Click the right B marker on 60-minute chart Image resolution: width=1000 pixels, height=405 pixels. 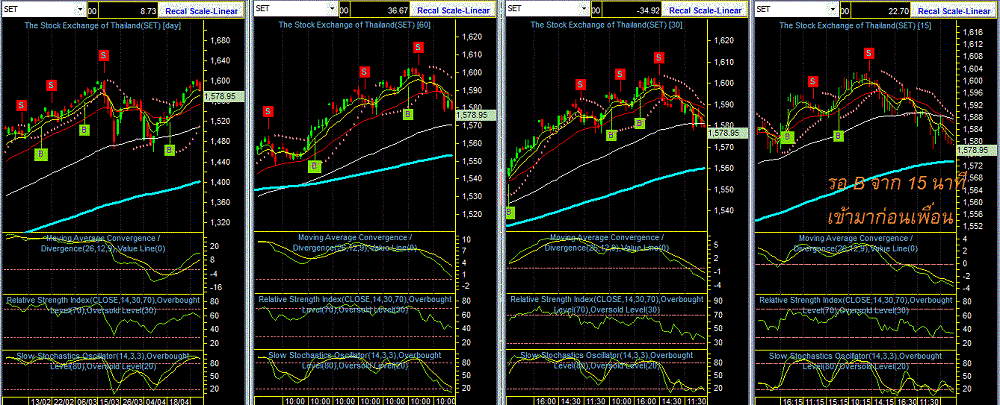[x=408, y=114]
